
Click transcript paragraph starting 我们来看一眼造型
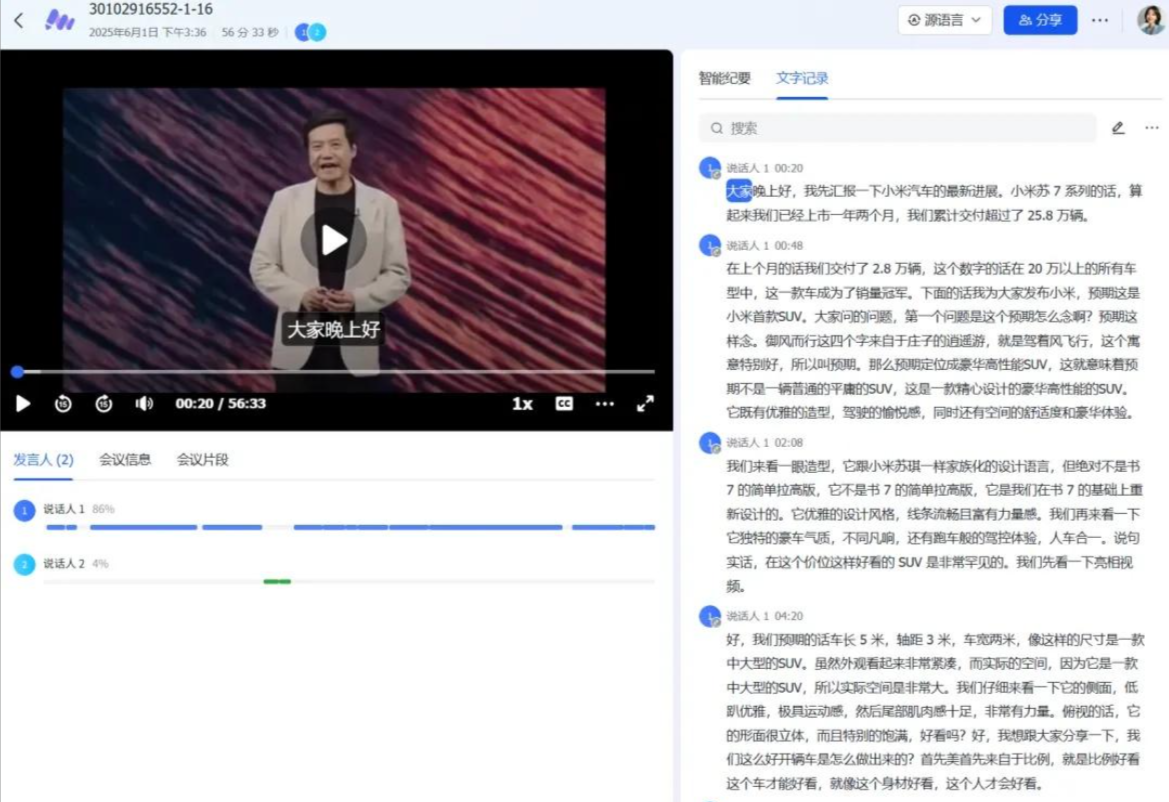click(x=933, y=525)
